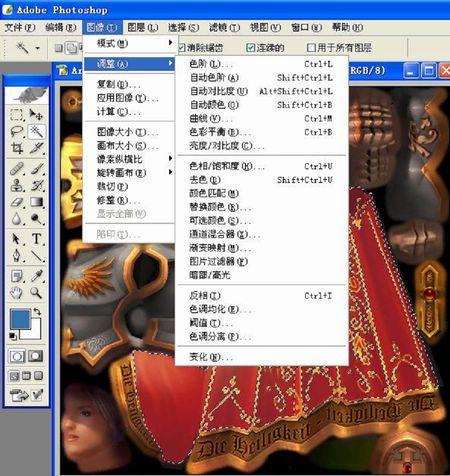
Task: Choose 曲线 (Curves) from submenu
Action: [262, 118]
